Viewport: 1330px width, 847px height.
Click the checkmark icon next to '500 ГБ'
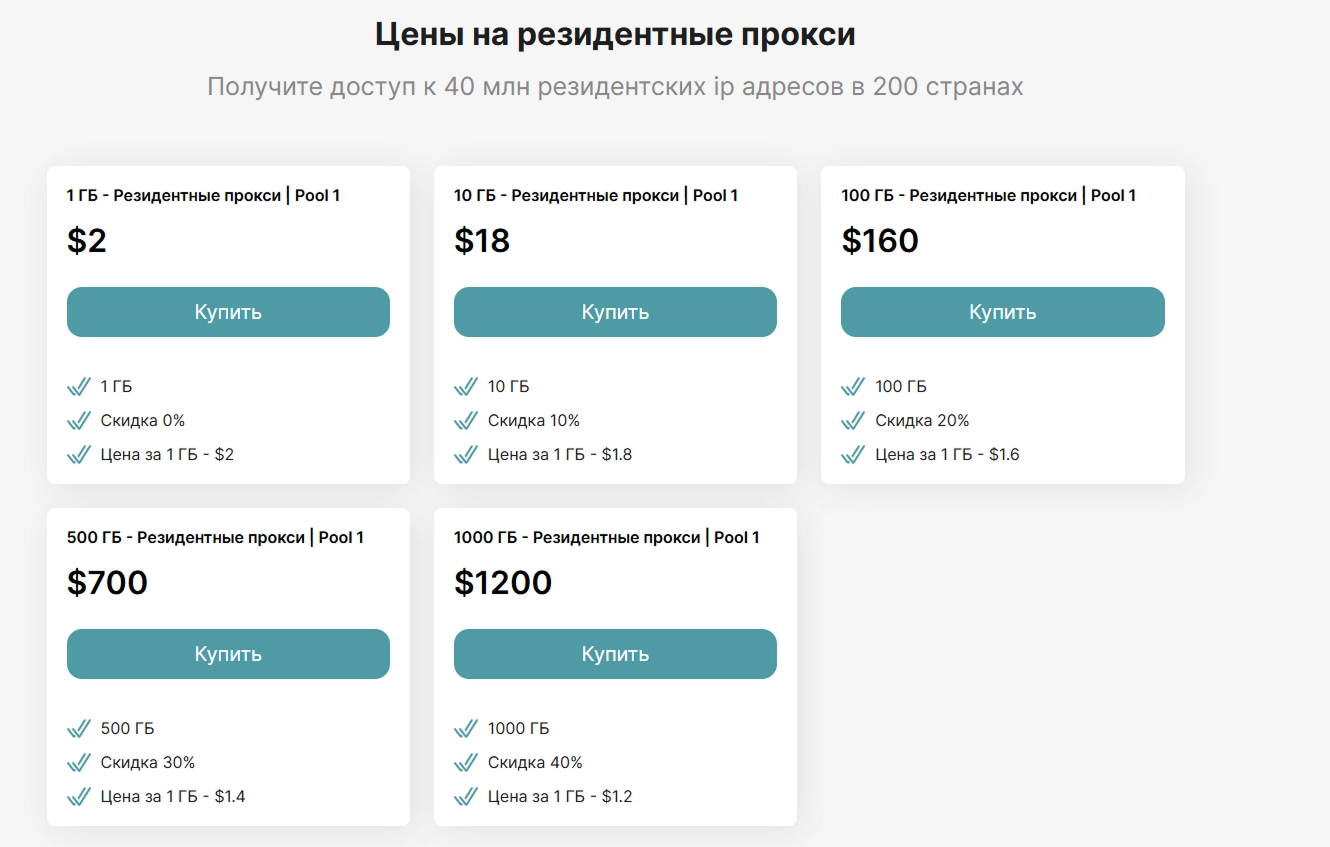[79, 728]
